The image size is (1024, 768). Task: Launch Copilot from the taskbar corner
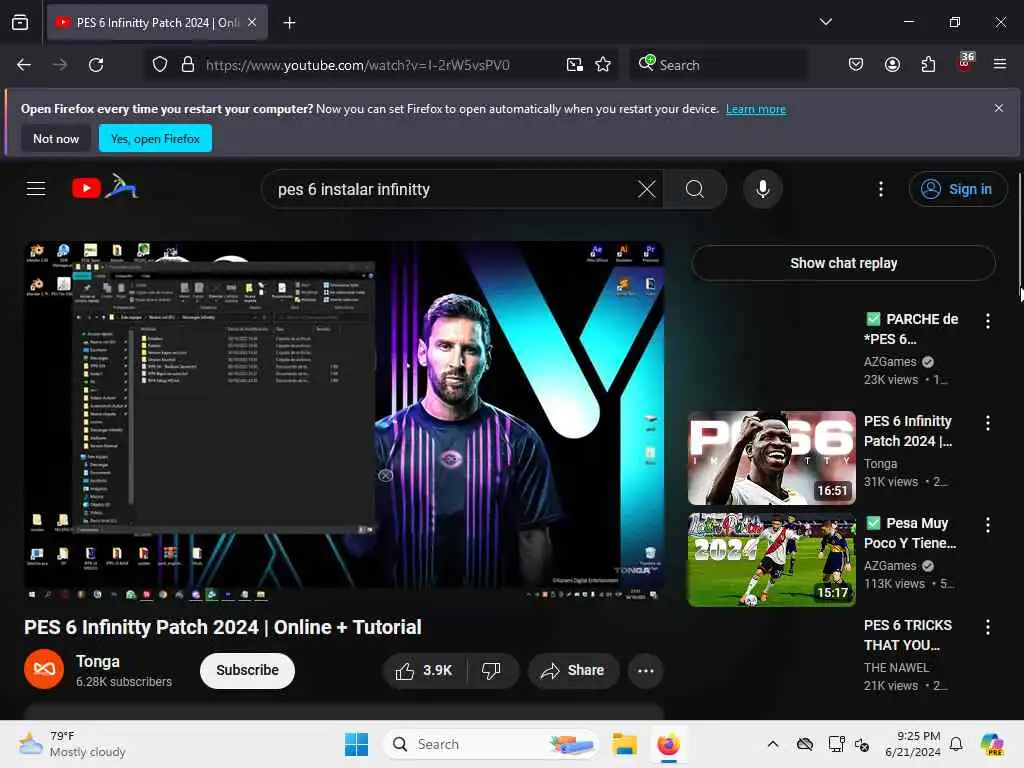tap(991, 744)
